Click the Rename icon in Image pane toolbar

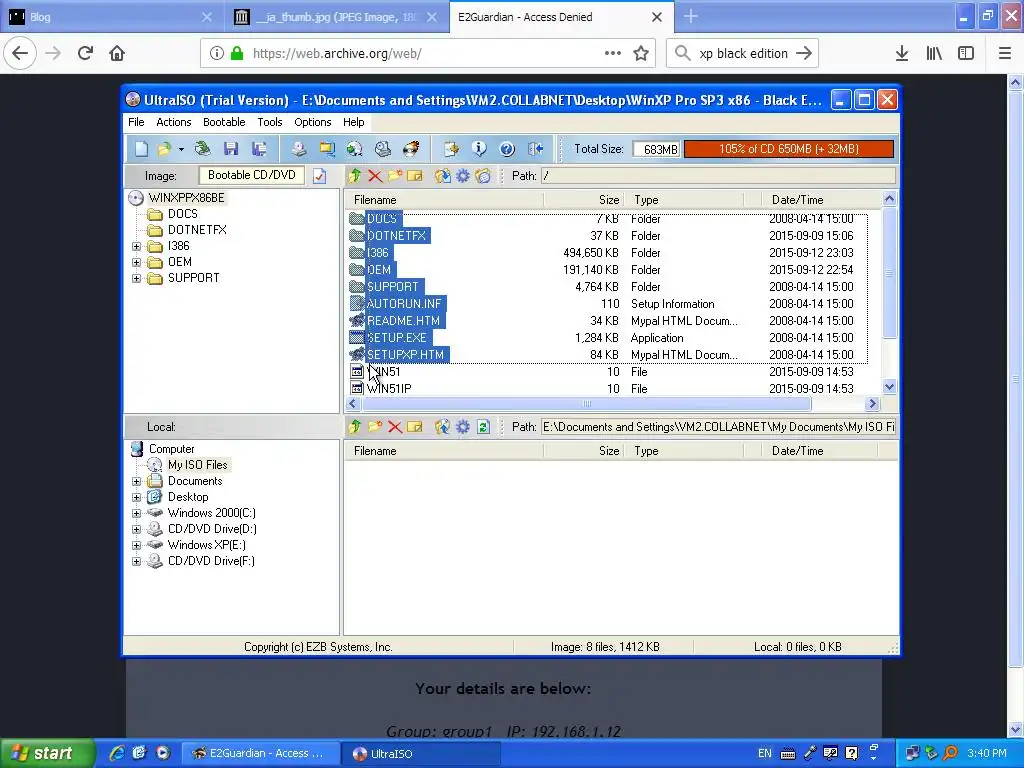415,176
